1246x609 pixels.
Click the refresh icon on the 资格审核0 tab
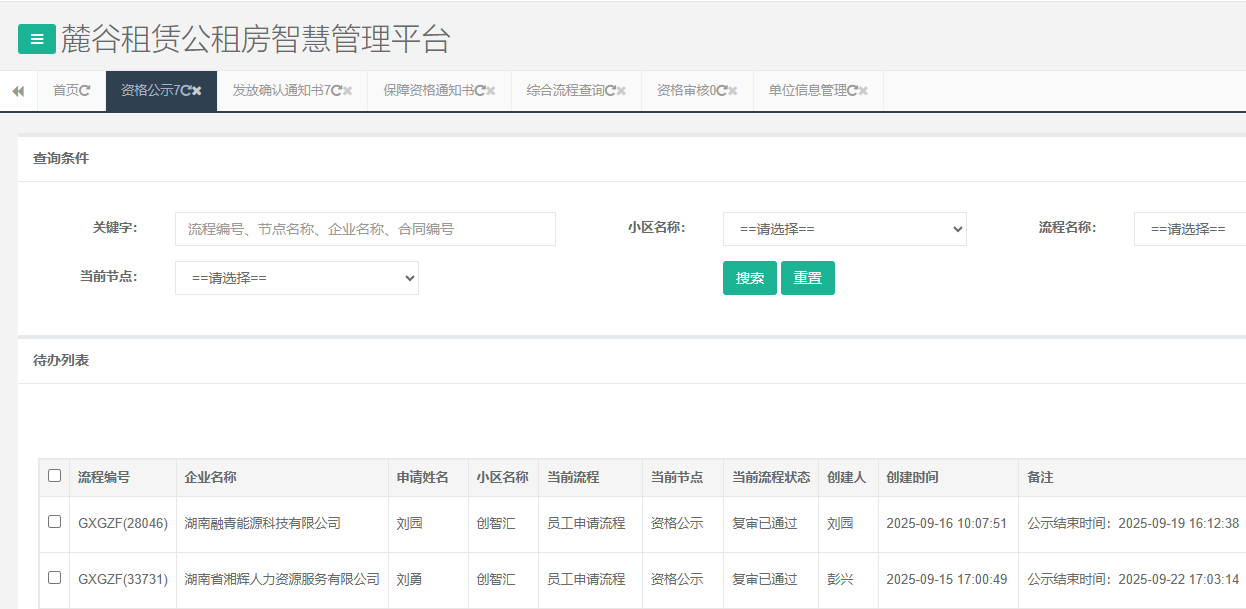point(721,91)
